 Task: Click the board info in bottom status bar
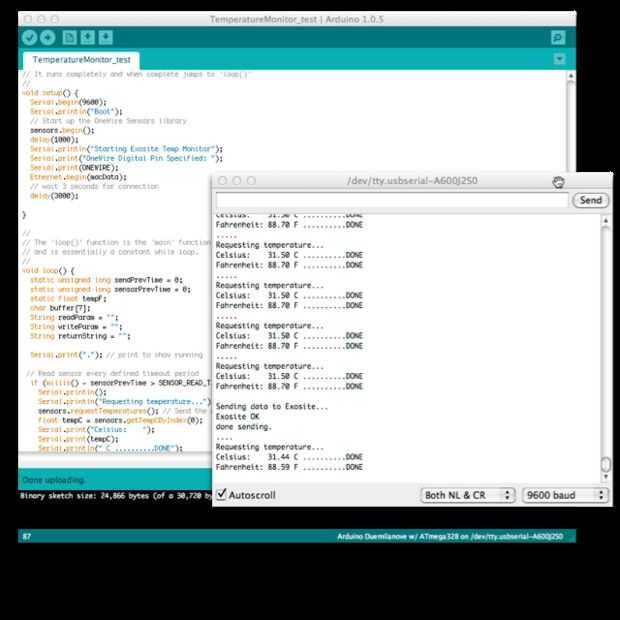(450, 537)
